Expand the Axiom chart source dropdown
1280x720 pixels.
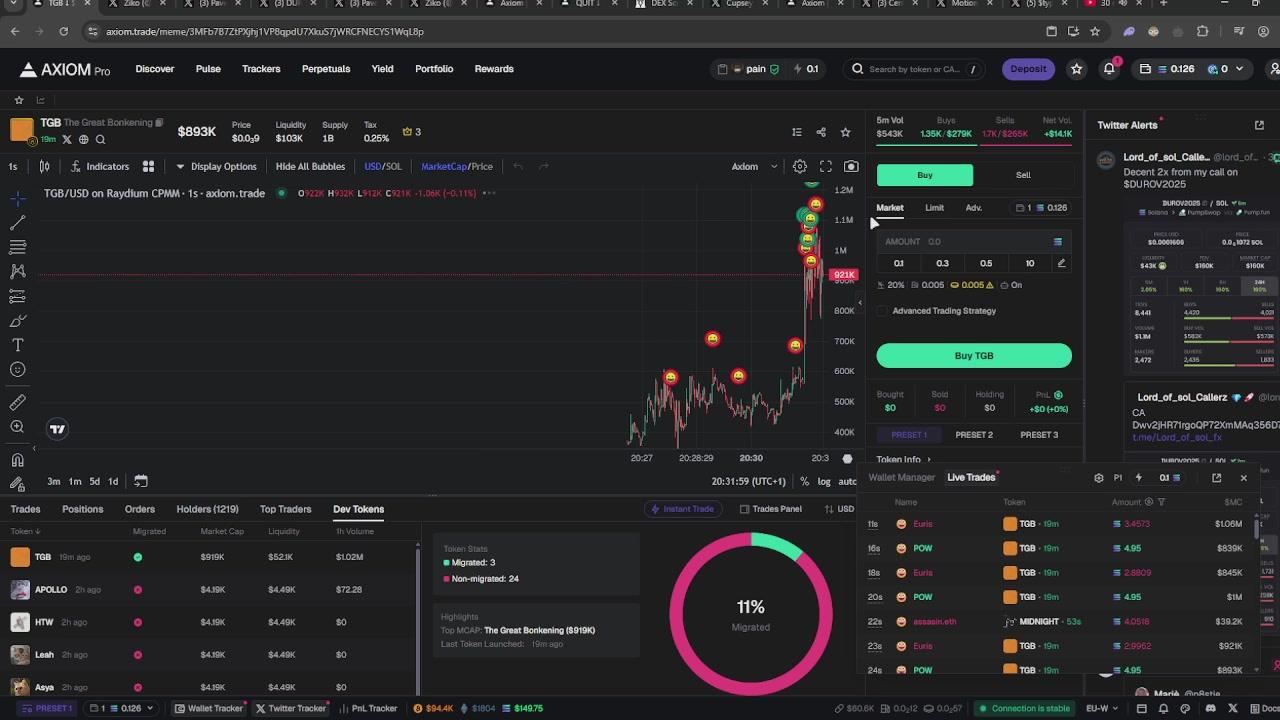(x=754, y=167)
